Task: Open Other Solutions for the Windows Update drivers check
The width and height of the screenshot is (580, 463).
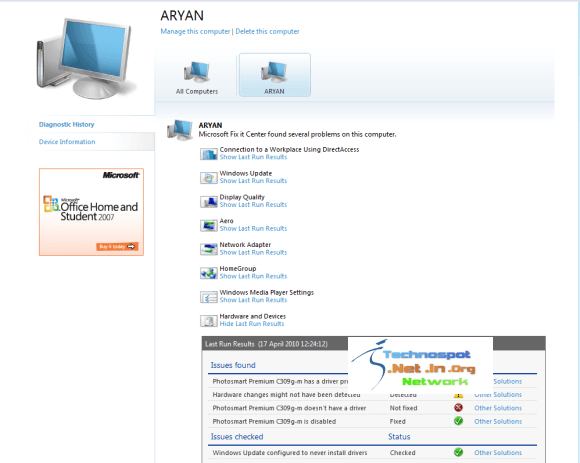Action: (498, 453)
